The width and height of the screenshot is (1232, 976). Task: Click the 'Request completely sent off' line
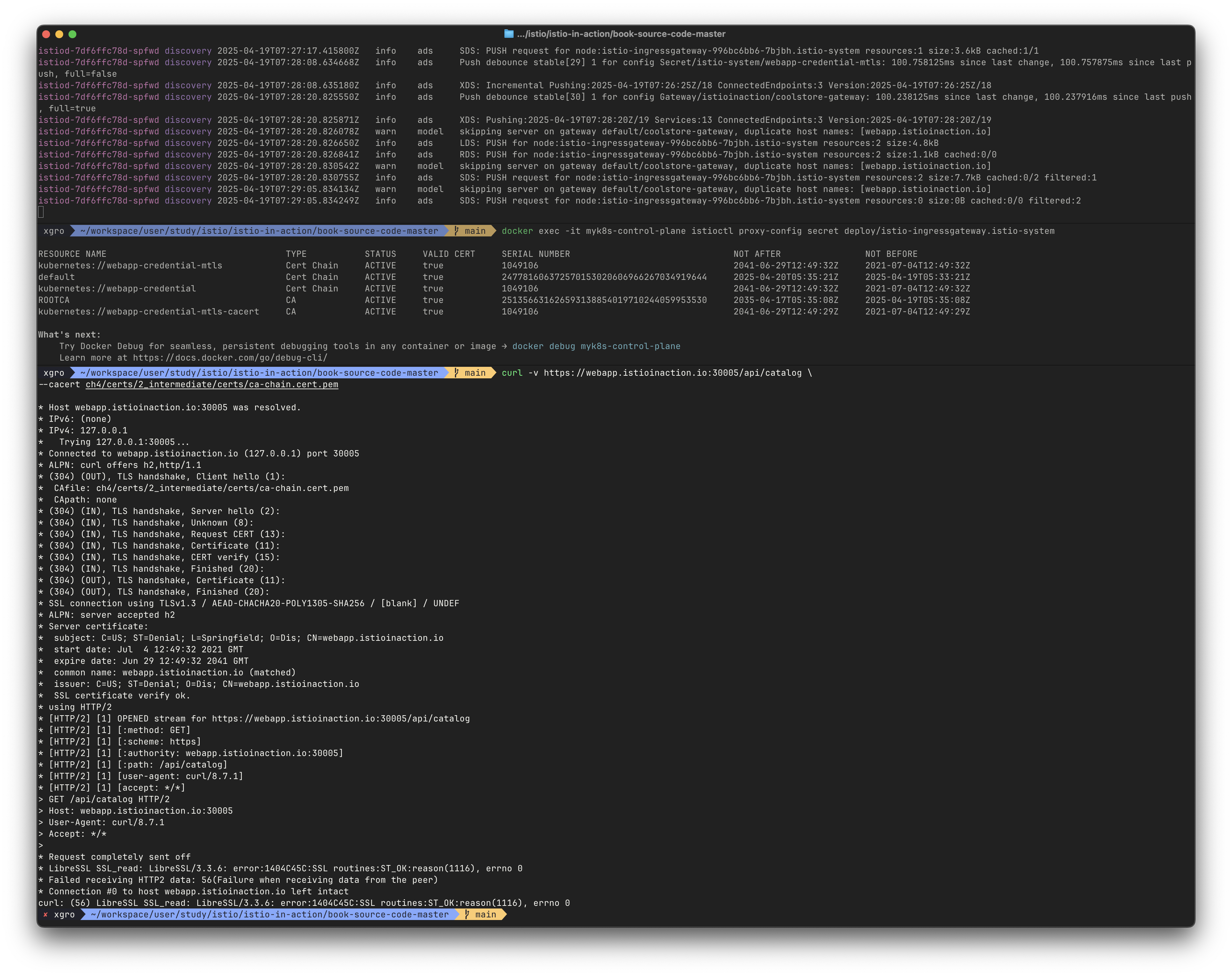coord(114,856)
